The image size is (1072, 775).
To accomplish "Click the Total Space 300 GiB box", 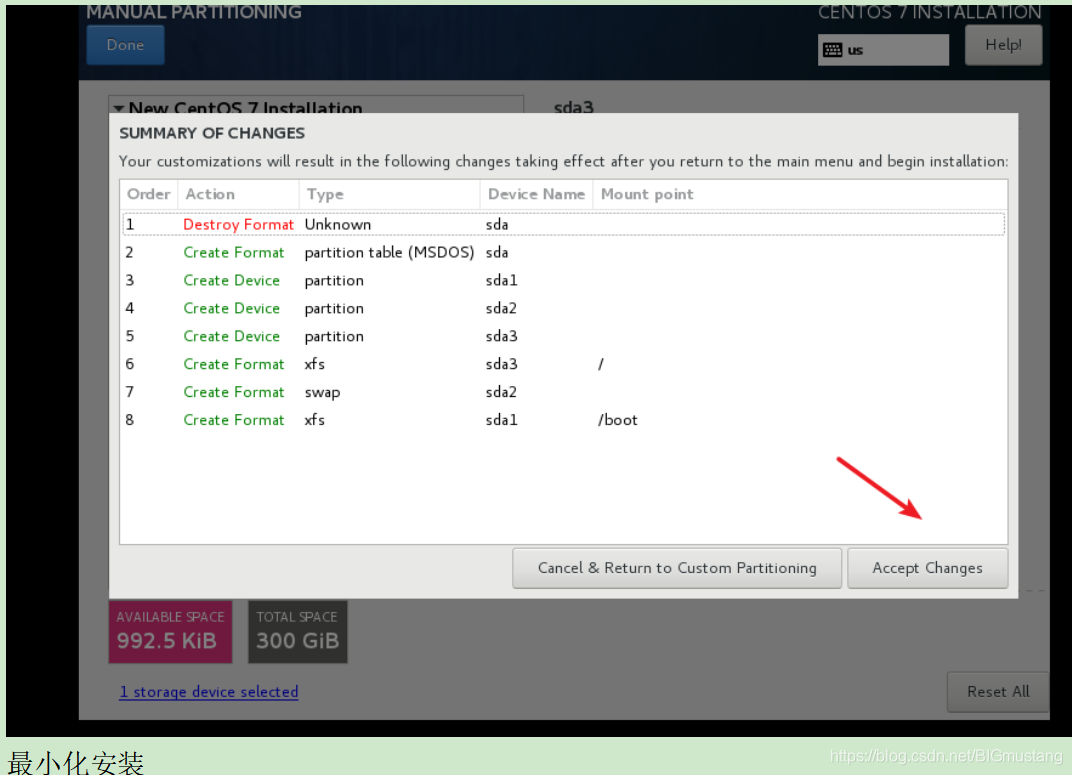I will coord(297,631).
